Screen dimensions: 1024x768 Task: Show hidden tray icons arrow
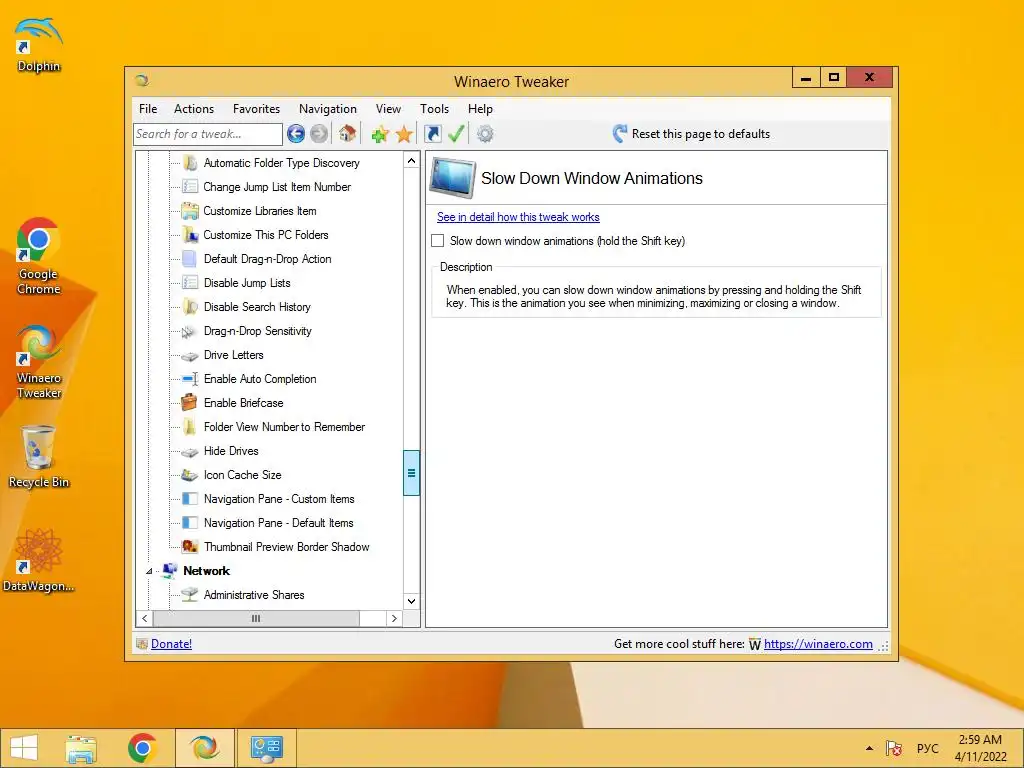tap(869, 748)
